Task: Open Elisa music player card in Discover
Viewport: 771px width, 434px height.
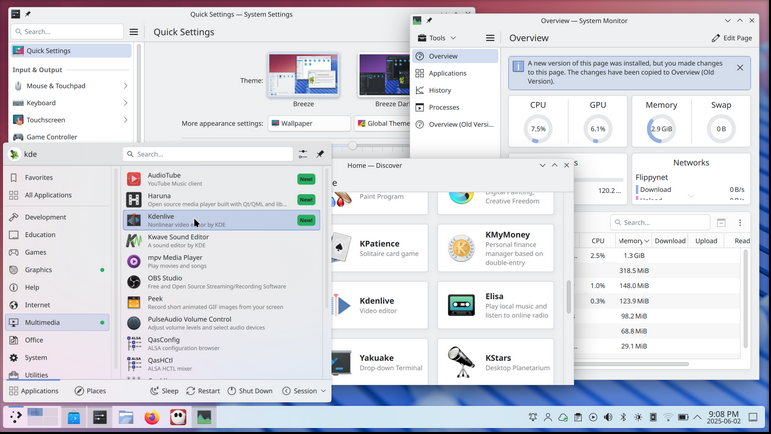Action: pos(496,305)
